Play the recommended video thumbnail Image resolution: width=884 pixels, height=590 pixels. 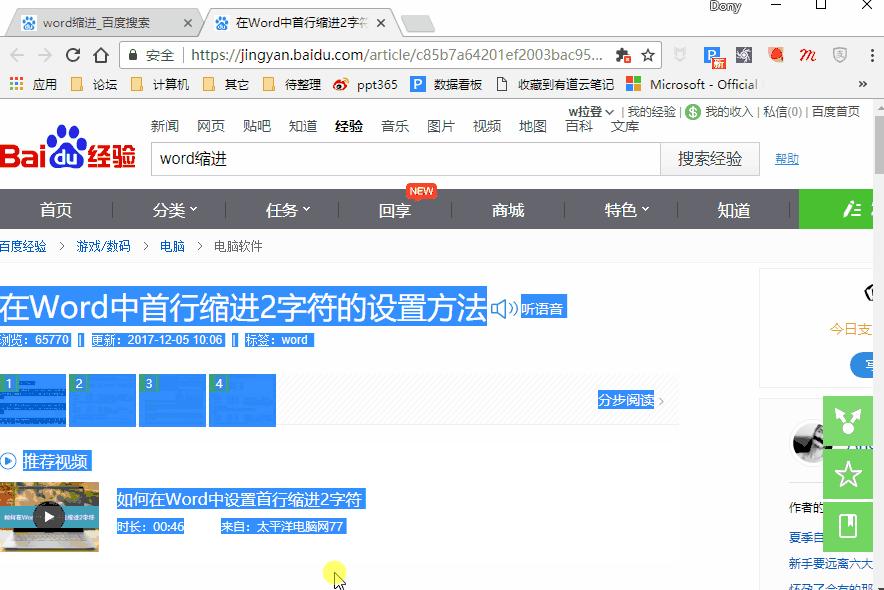[48, 516]
